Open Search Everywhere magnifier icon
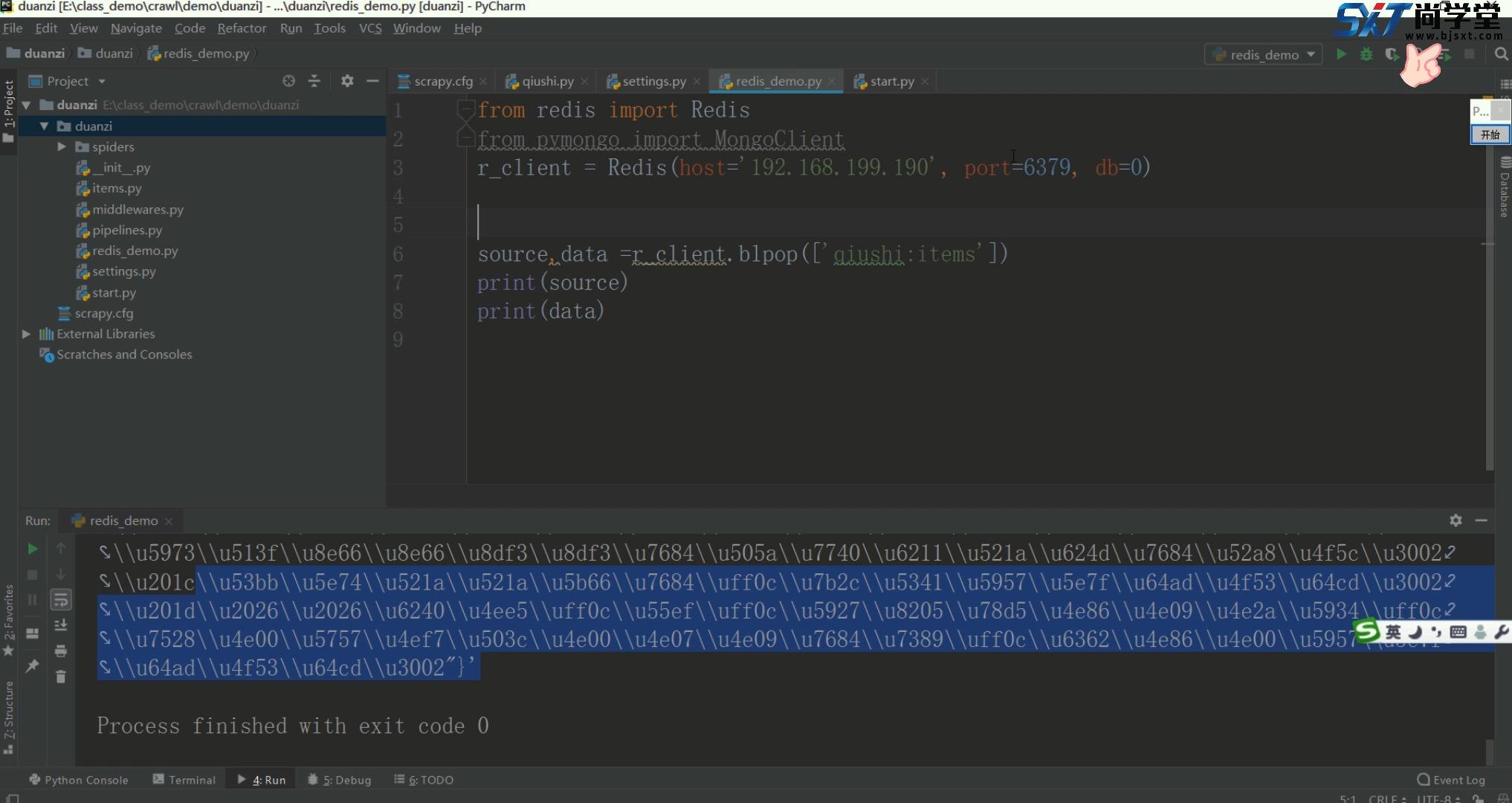Viewport: 1512px width, 803px height. [1501, 54]
